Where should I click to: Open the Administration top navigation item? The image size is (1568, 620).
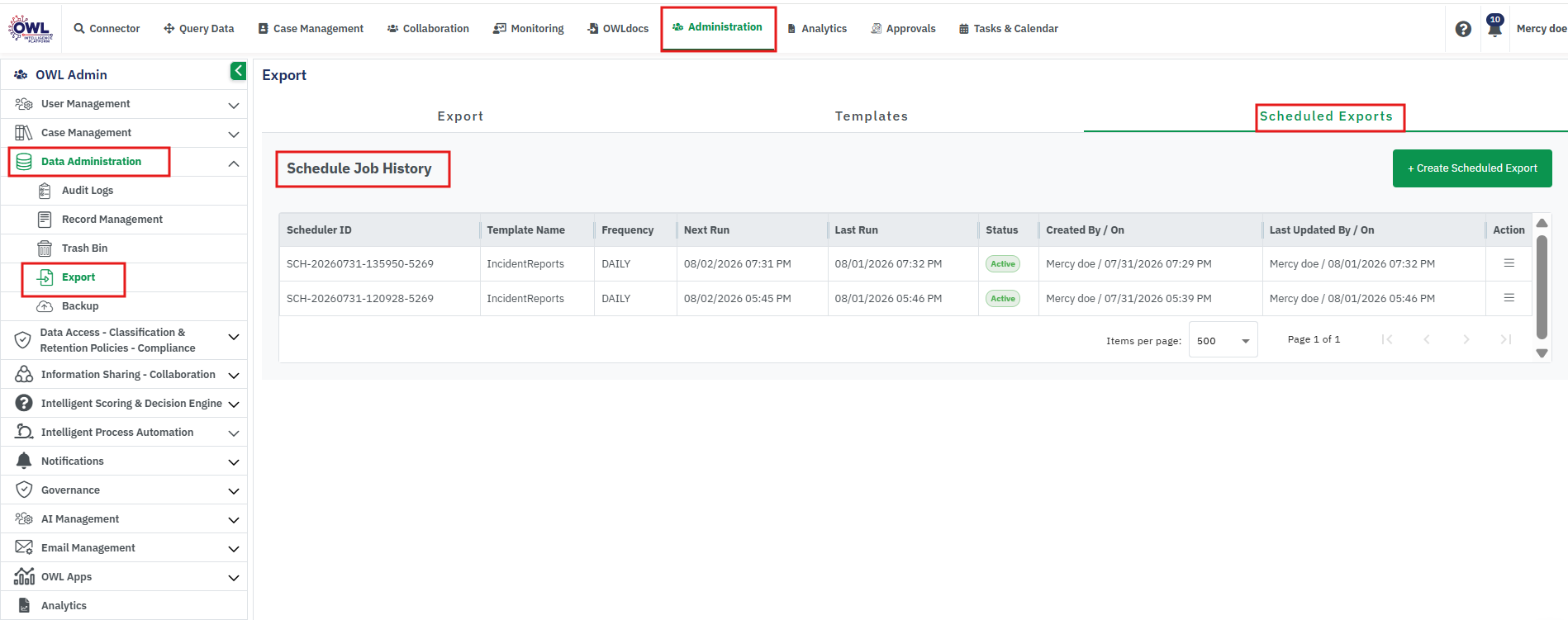(717, 27)
